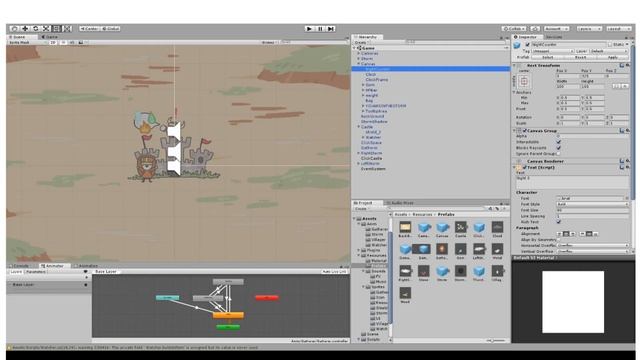The height and width of the screenshot is (360, 640).
Task: Collapse the Castle object in Hierarchy
Action: click(359, 127)
